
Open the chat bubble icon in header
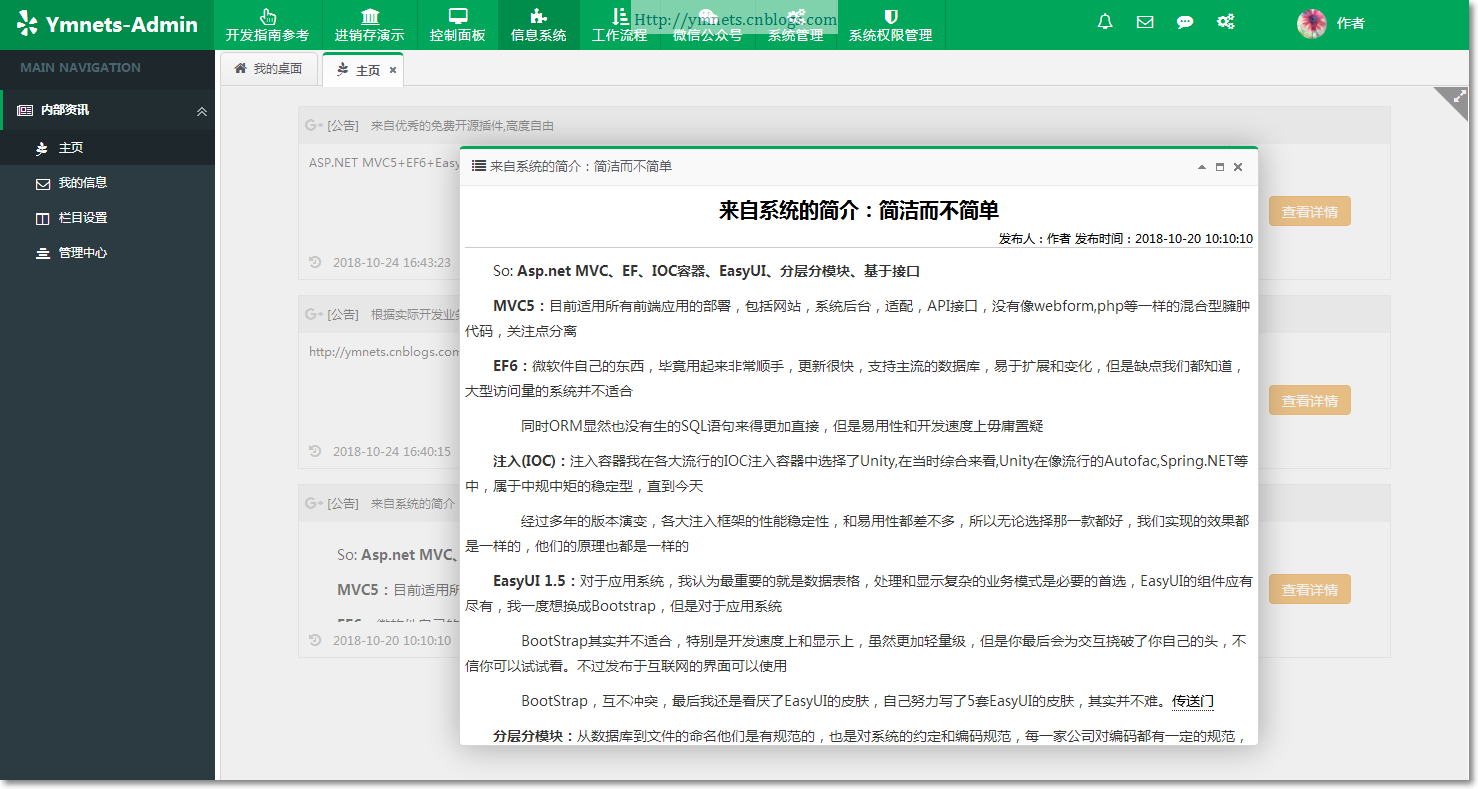click(x=1185, y=22)
